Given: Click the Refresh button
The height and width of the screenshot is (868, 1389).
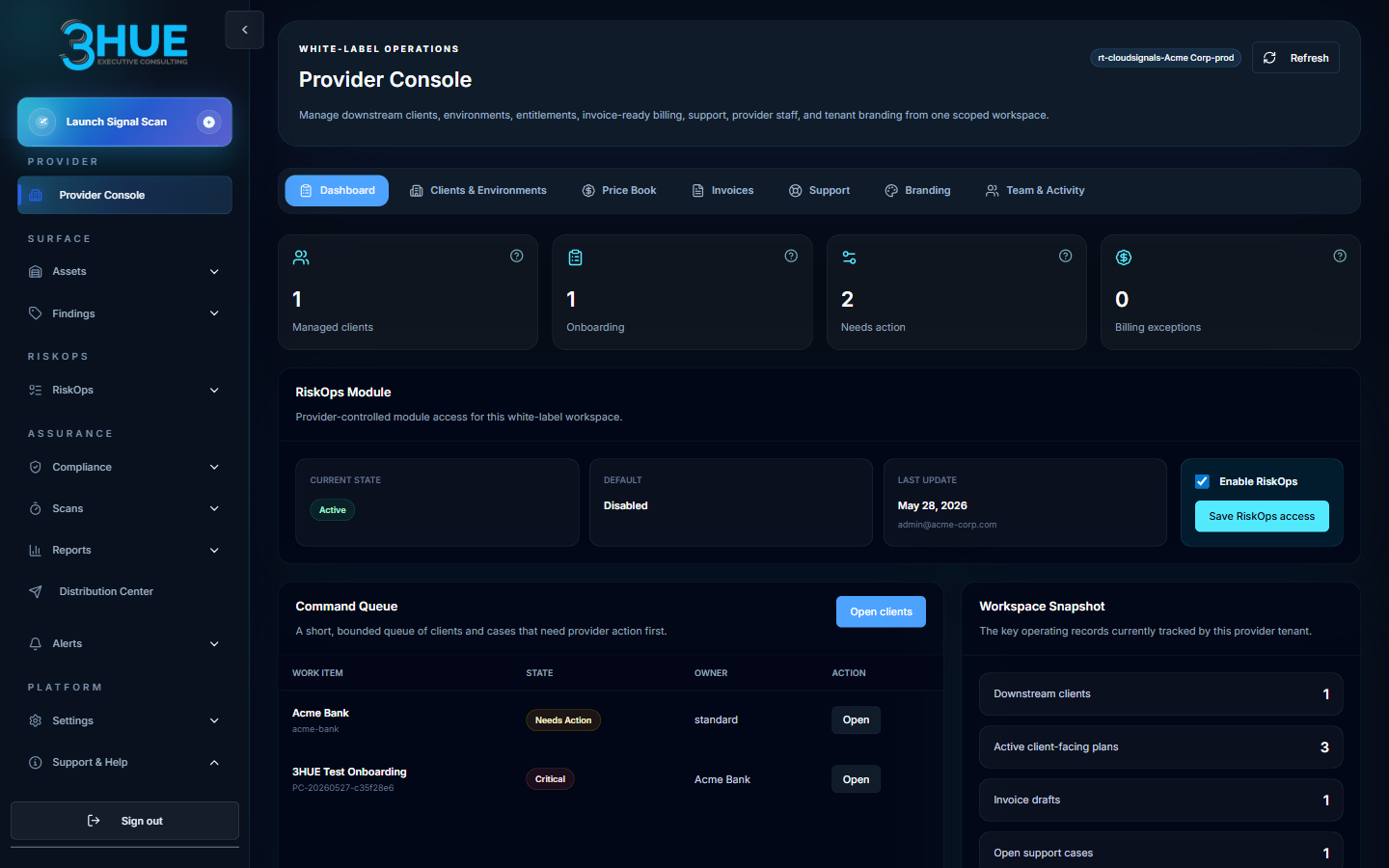Looking at the screenshot, I should point(1295,58).
